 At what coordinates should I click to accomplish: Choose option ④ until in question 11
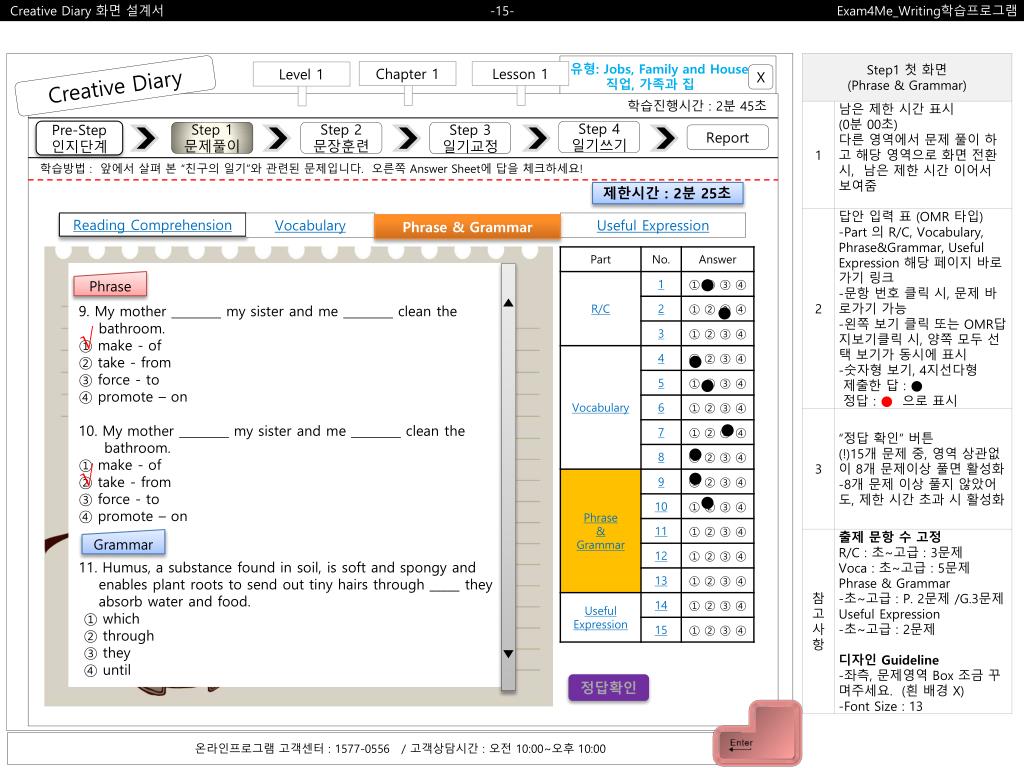pos(108,670)
